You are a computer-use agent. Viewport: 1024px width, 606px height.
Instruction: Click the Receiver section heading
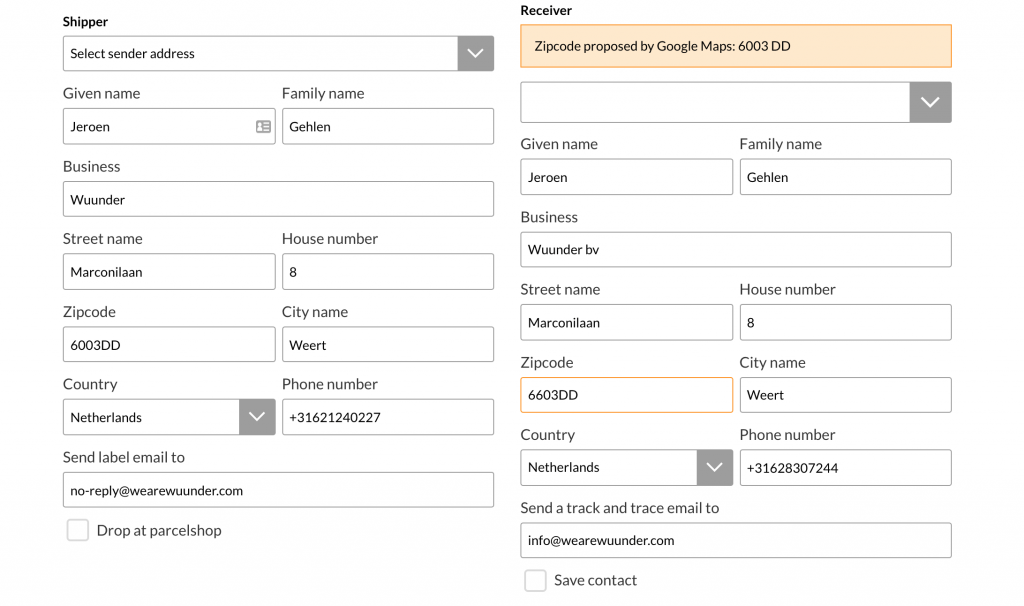546,10
